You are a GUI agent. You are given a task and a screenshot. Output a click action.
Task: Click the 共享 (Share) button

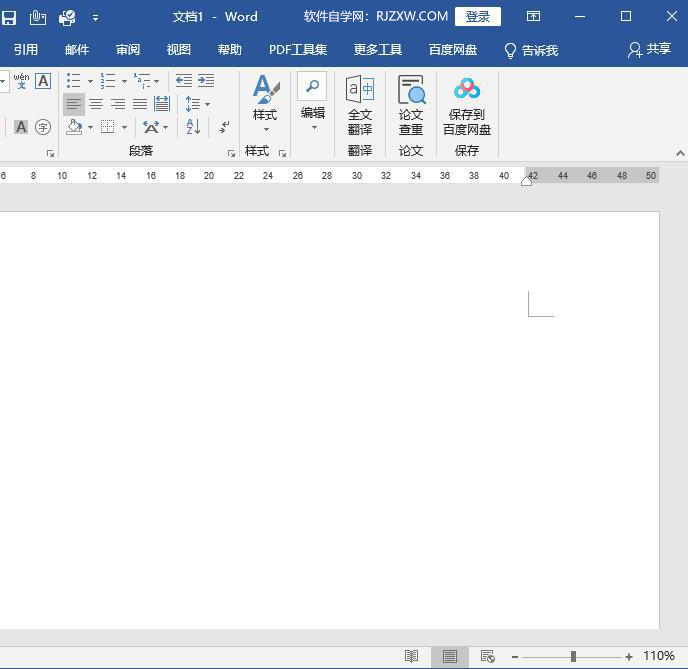[x=649, y=50]
